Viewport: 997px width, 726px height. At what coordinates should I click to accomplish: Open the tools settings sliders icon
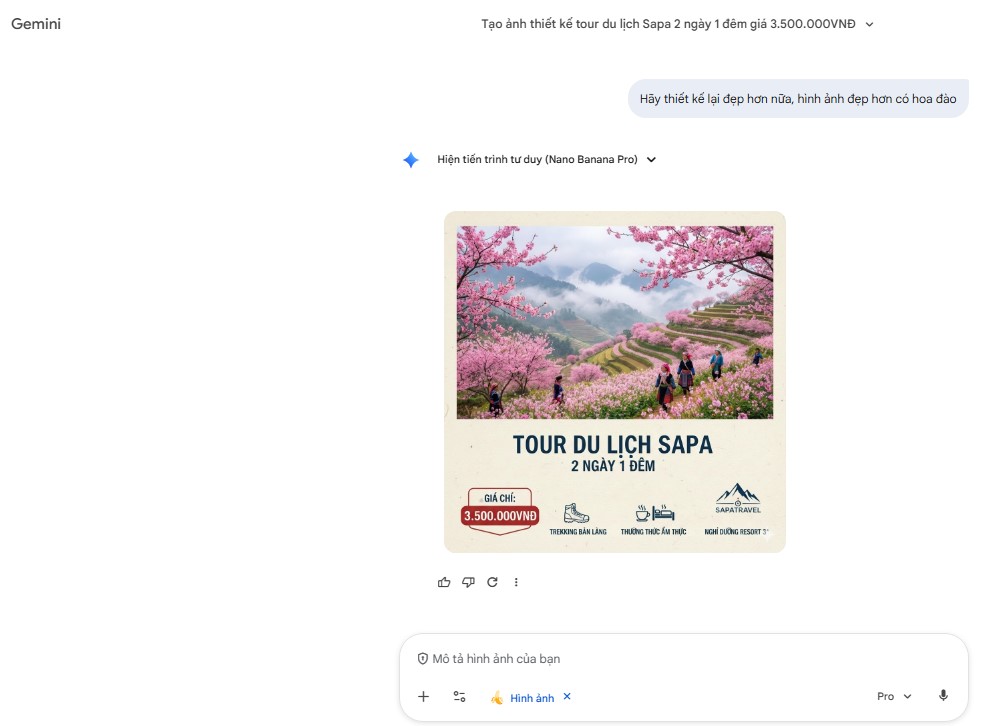tap(459, 697)
